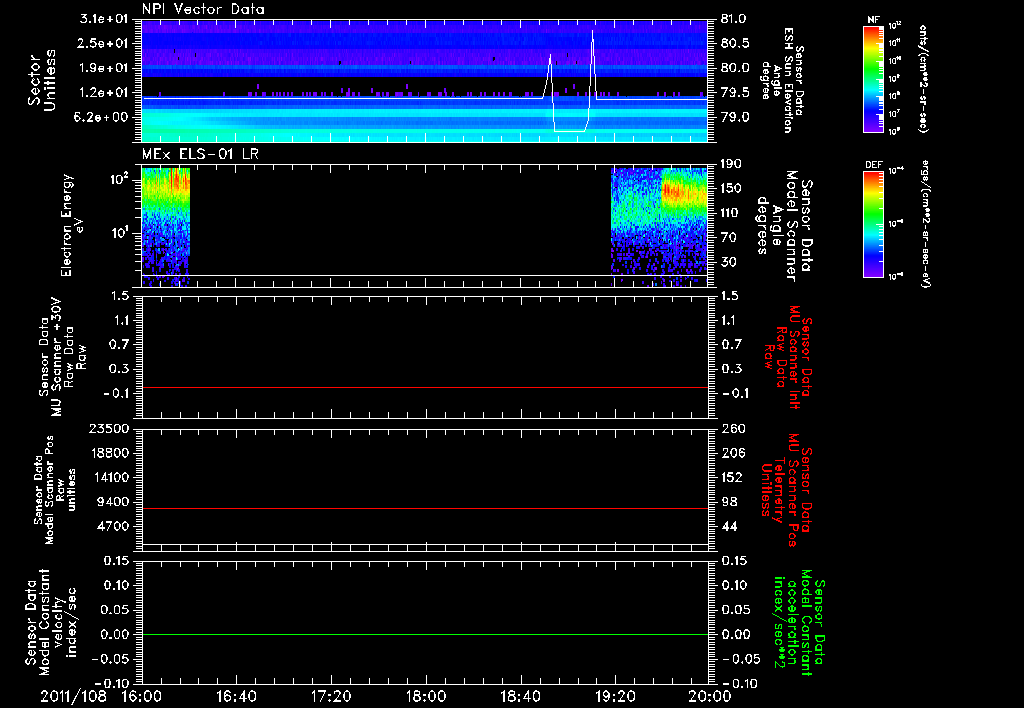Click the red scanner position line
The width and height of the screenshot is (1024, 708).
(x=425, y=509)
